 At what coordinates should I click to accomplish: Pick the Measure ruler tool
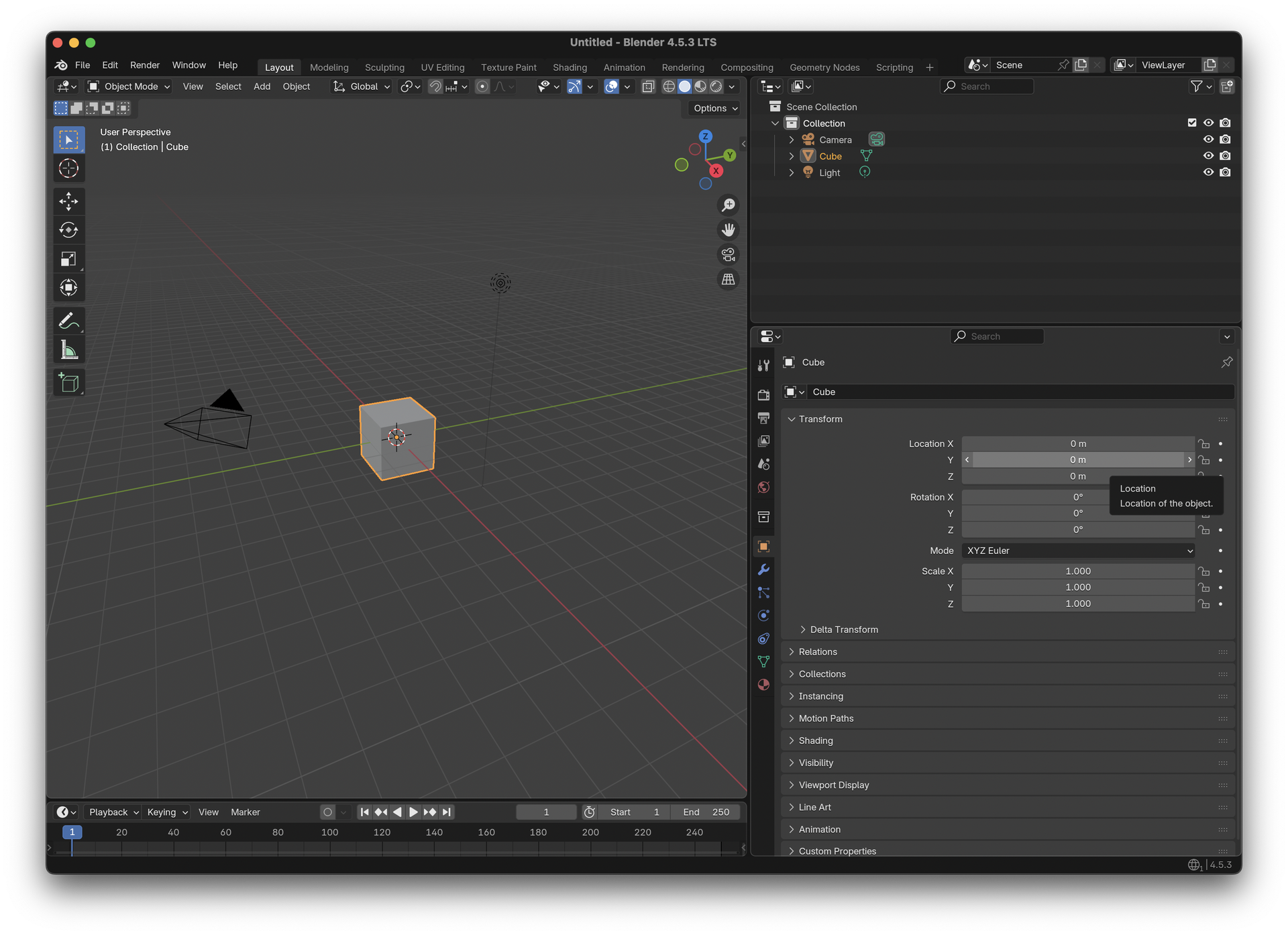coord(68,349)
